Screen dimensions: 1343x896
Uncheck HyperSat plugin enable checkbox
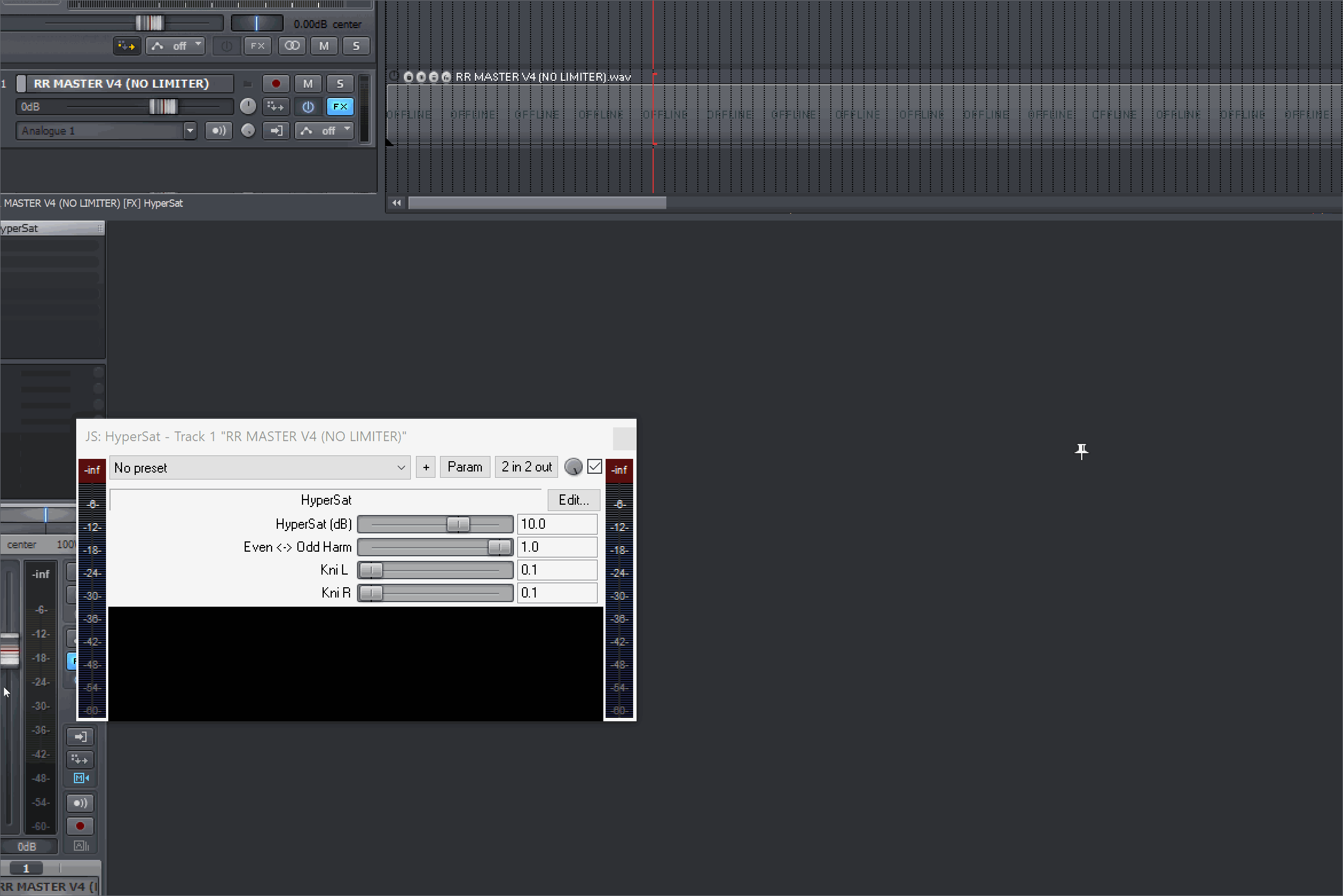click(595, 467)
